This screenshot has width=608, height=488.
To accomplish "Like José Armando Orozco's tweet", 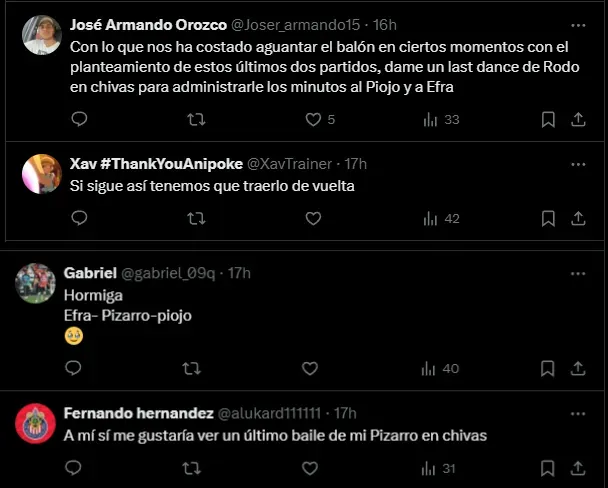I will click(313, 119).
